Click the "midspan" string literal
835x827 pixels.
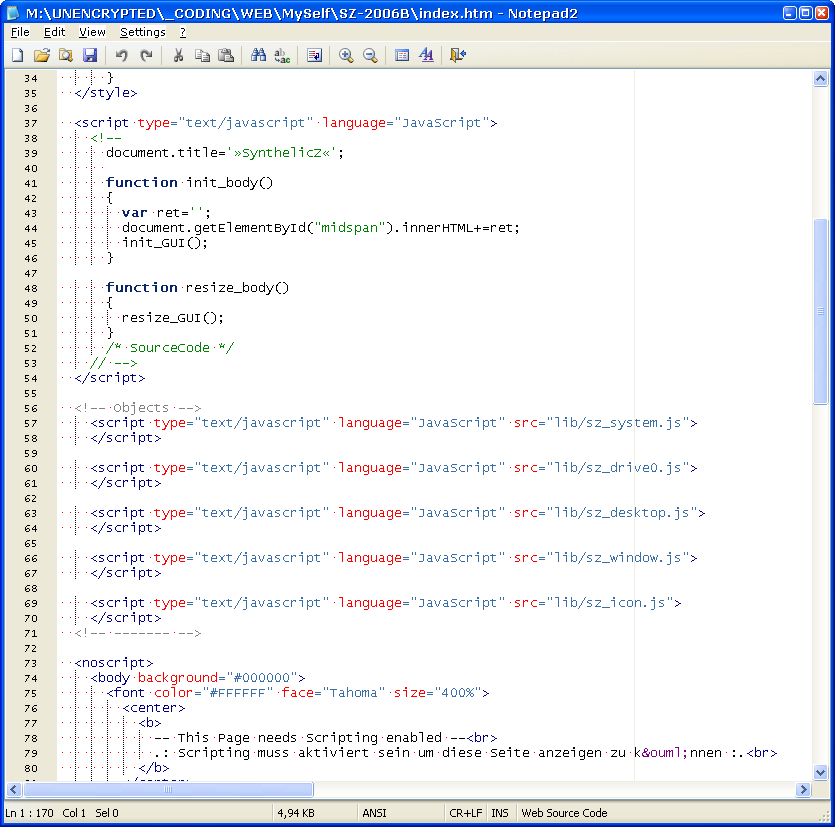click(x=349, y=228)
